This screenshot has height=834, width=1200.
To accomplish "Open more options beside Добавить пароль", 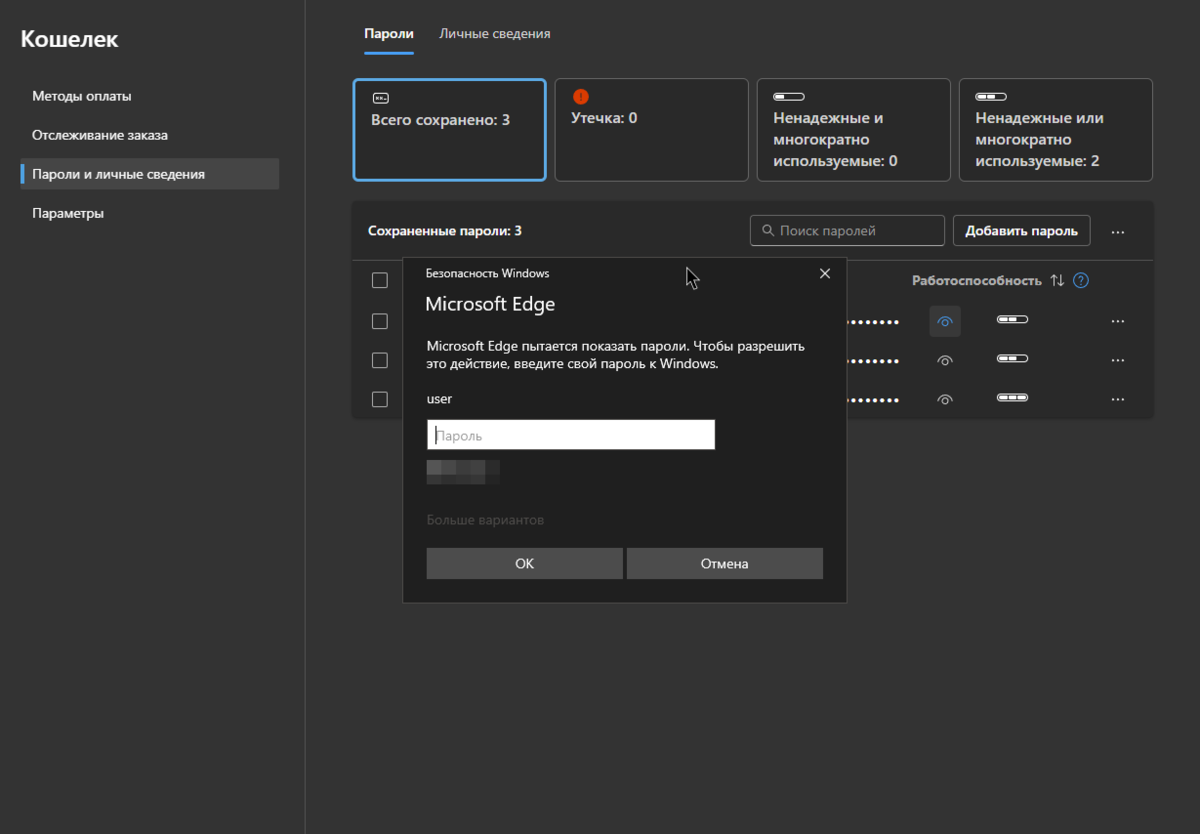I will pos(1118,232).
